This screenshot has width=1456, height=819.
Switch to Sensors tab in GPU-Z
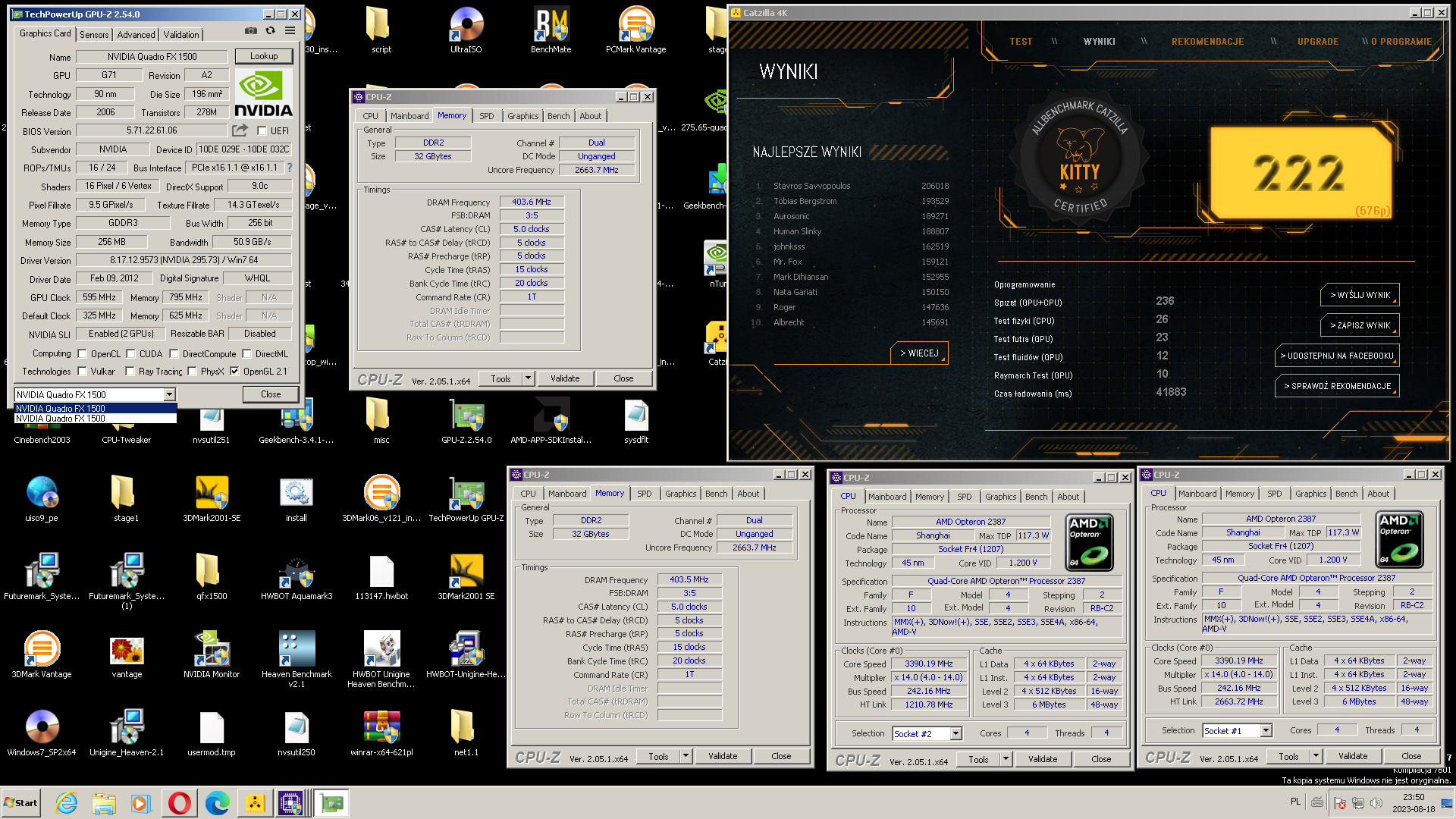(x=94, y=34)
